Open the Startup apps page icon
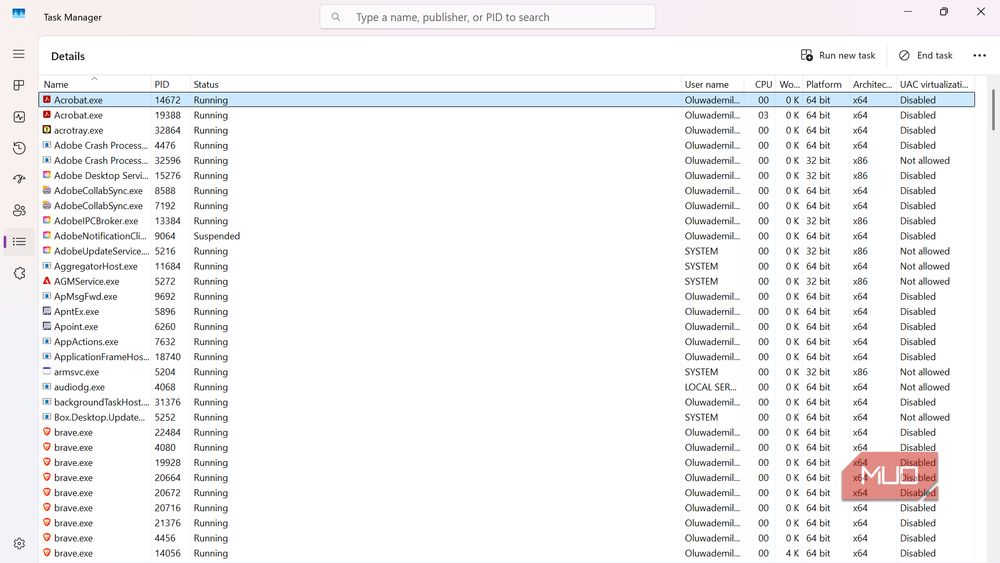1000x563 pixels. 19,179
